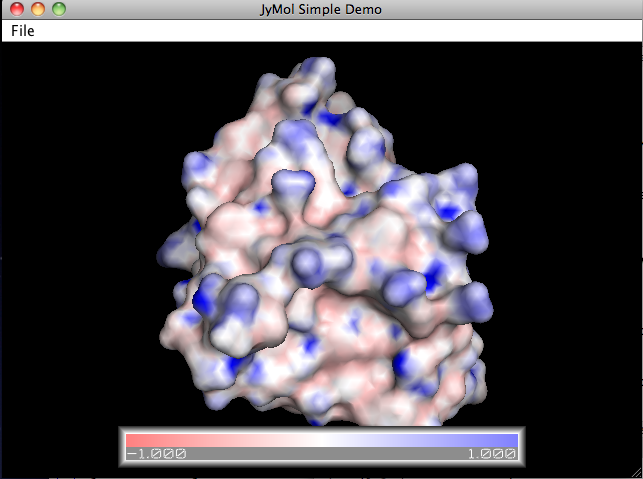This screenshot has width=643, height=479.
Task: Open the File menu
Action: coord(23,31)
